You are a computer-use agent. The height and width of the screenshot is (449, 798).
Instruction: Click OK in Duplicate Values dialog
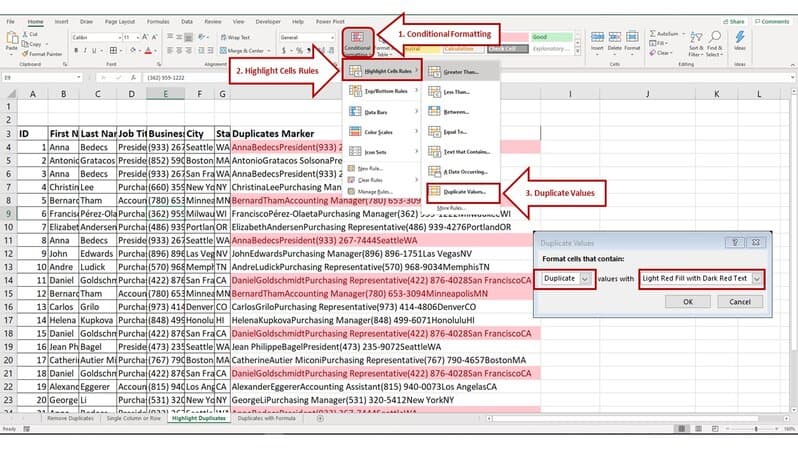click(688, 301)
